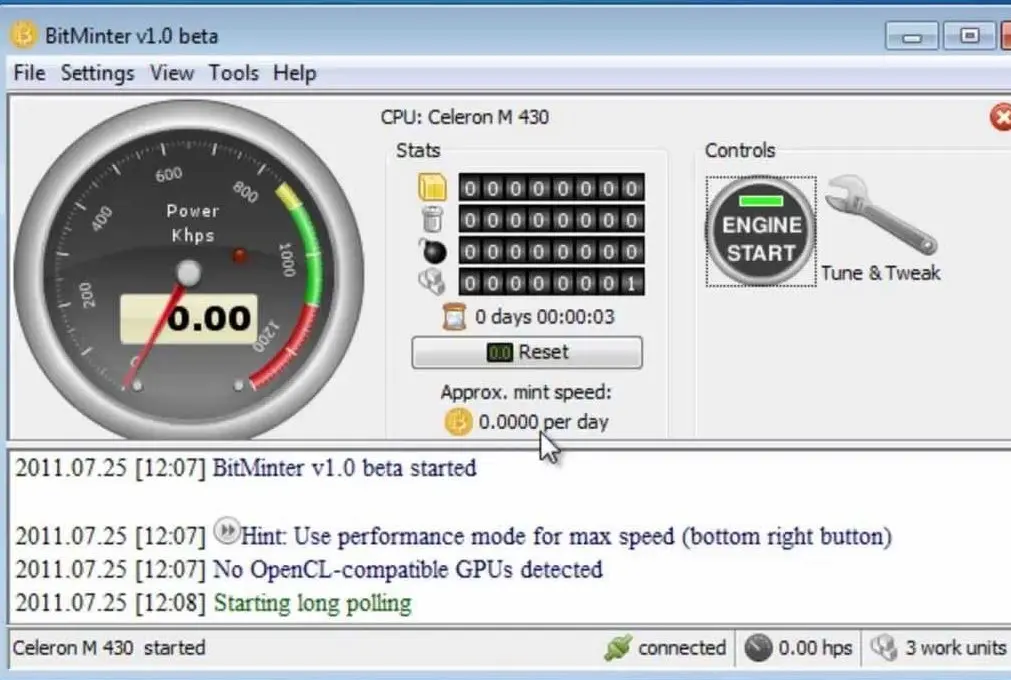Click the Power Khps speedometer readout
This screenshot has height=680, width=1011.
189,318
